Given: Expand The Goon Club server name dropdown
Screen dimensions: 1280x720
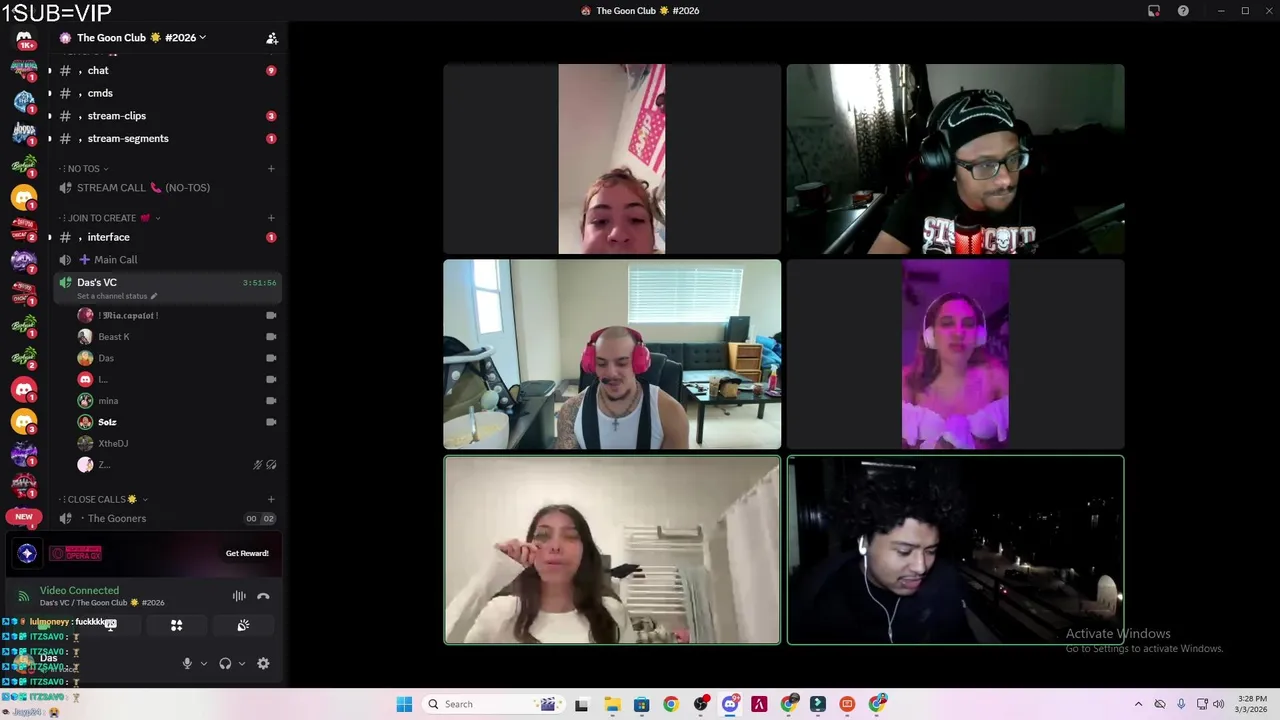Looking at the screenshot, I should [x=140, y=38].
